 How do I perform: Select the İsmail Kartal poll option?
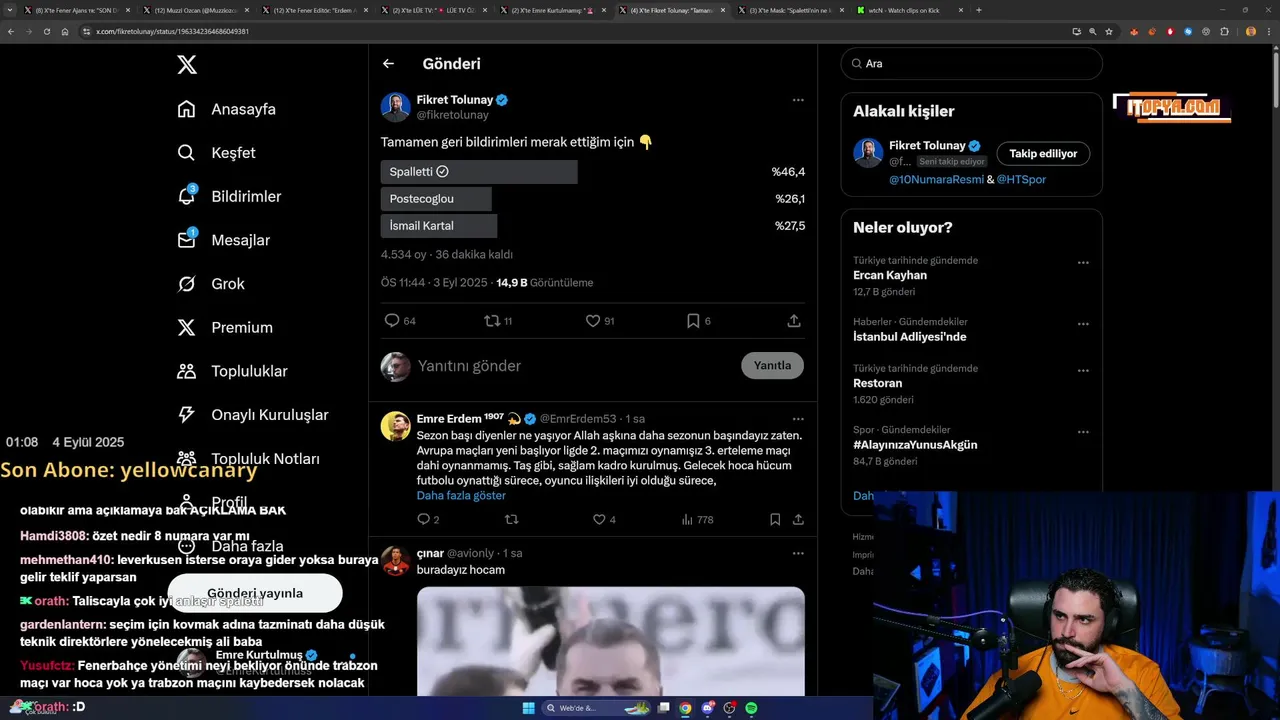[x=439, y=226]
